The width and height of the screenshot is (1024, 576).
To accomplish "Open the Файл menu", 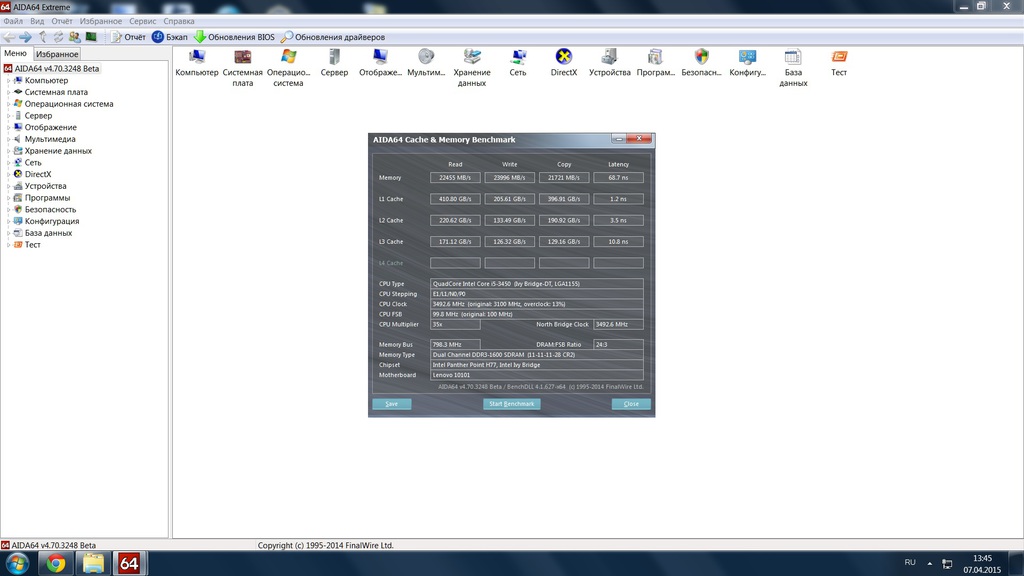I will tap(13, 21).
